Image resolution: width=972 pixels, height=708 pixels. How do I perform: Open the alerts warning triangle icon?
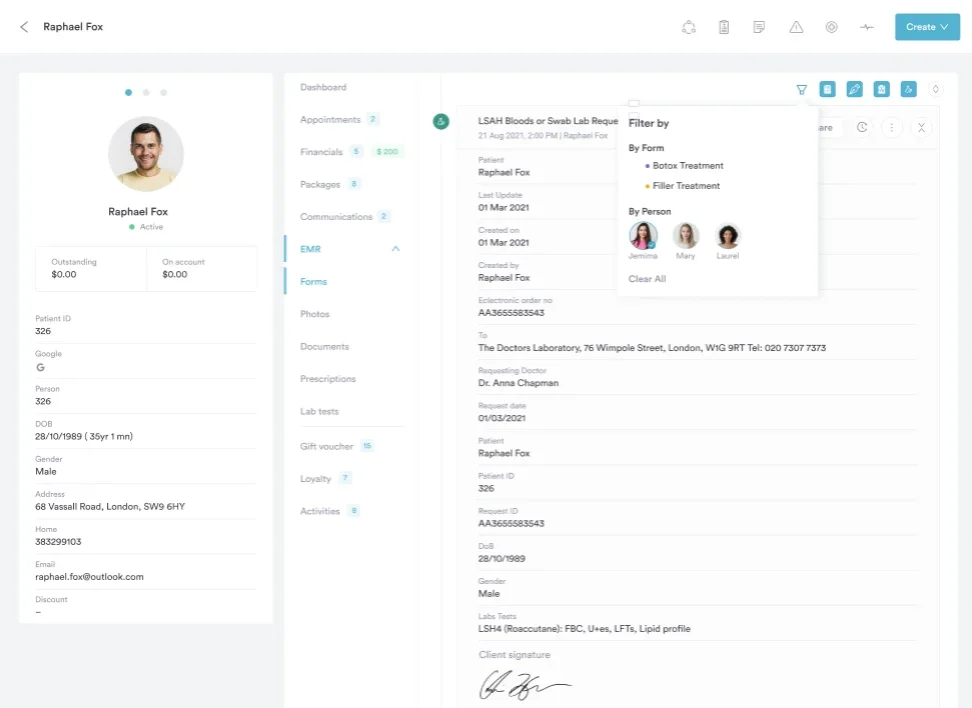point(796,27)
